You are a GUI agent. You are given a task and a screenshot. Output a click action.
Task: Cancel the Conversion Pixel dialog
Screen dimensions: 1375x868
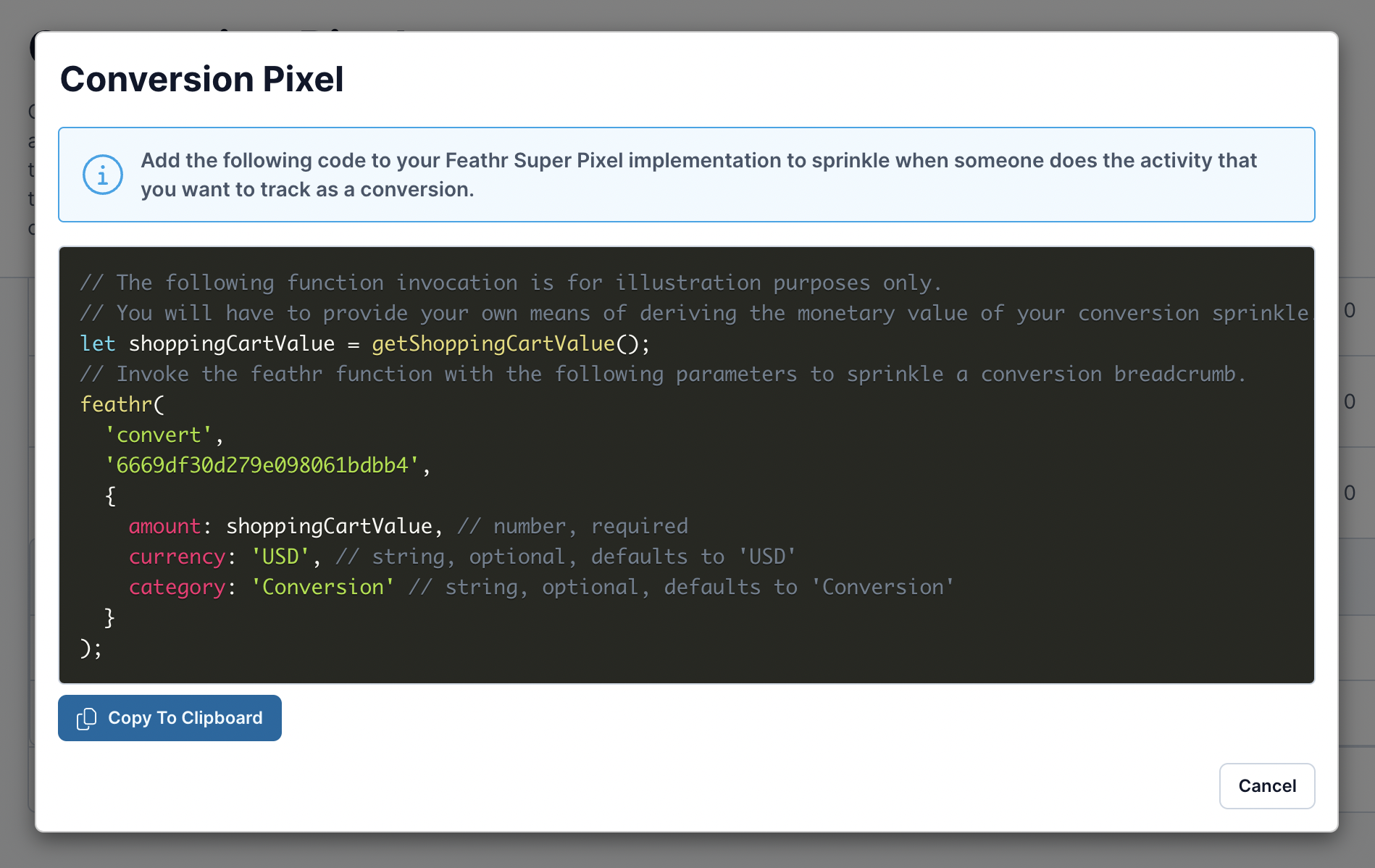pos(1267,786)
